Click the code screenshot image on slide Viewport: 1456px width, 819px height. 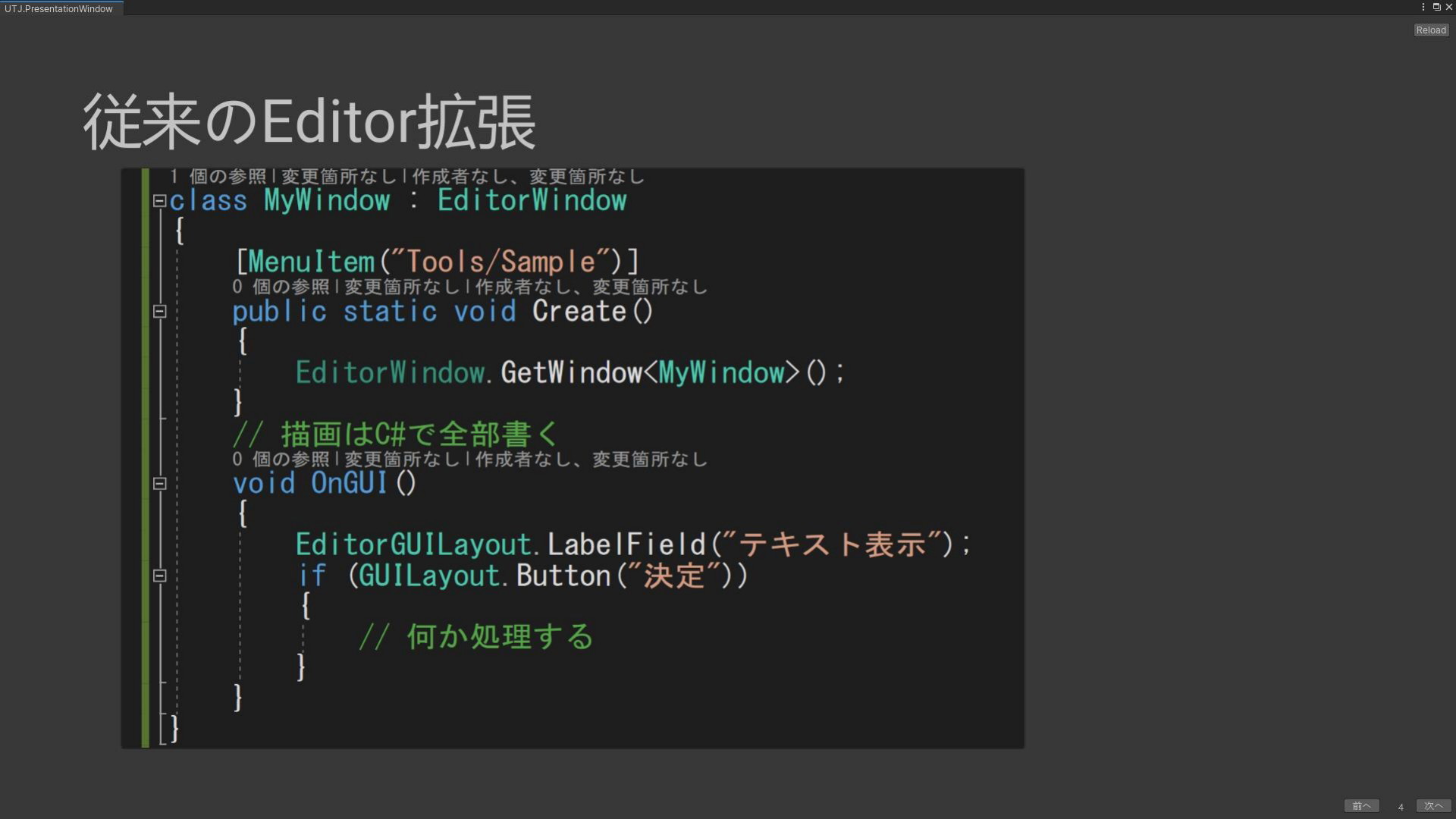pos(573,458)
